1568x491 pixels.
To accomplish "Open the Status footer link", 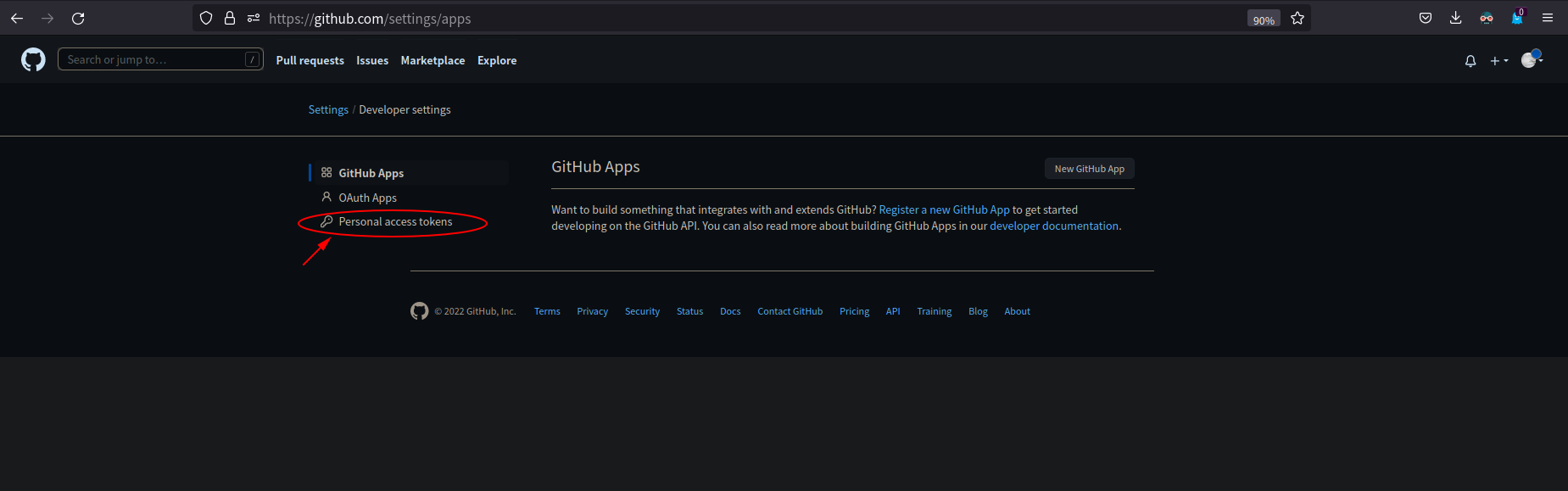I will (689, 311).
